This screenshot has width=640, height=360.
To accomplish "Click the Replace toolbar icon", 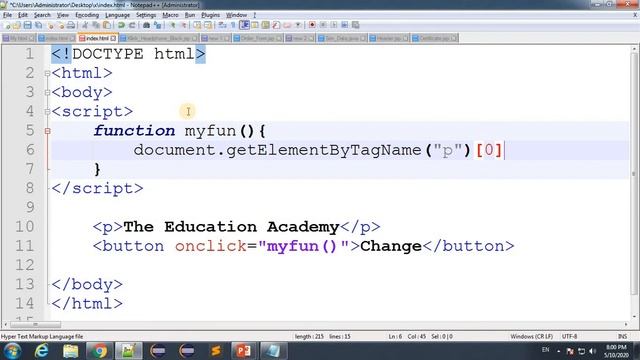I will click(158, 25).
